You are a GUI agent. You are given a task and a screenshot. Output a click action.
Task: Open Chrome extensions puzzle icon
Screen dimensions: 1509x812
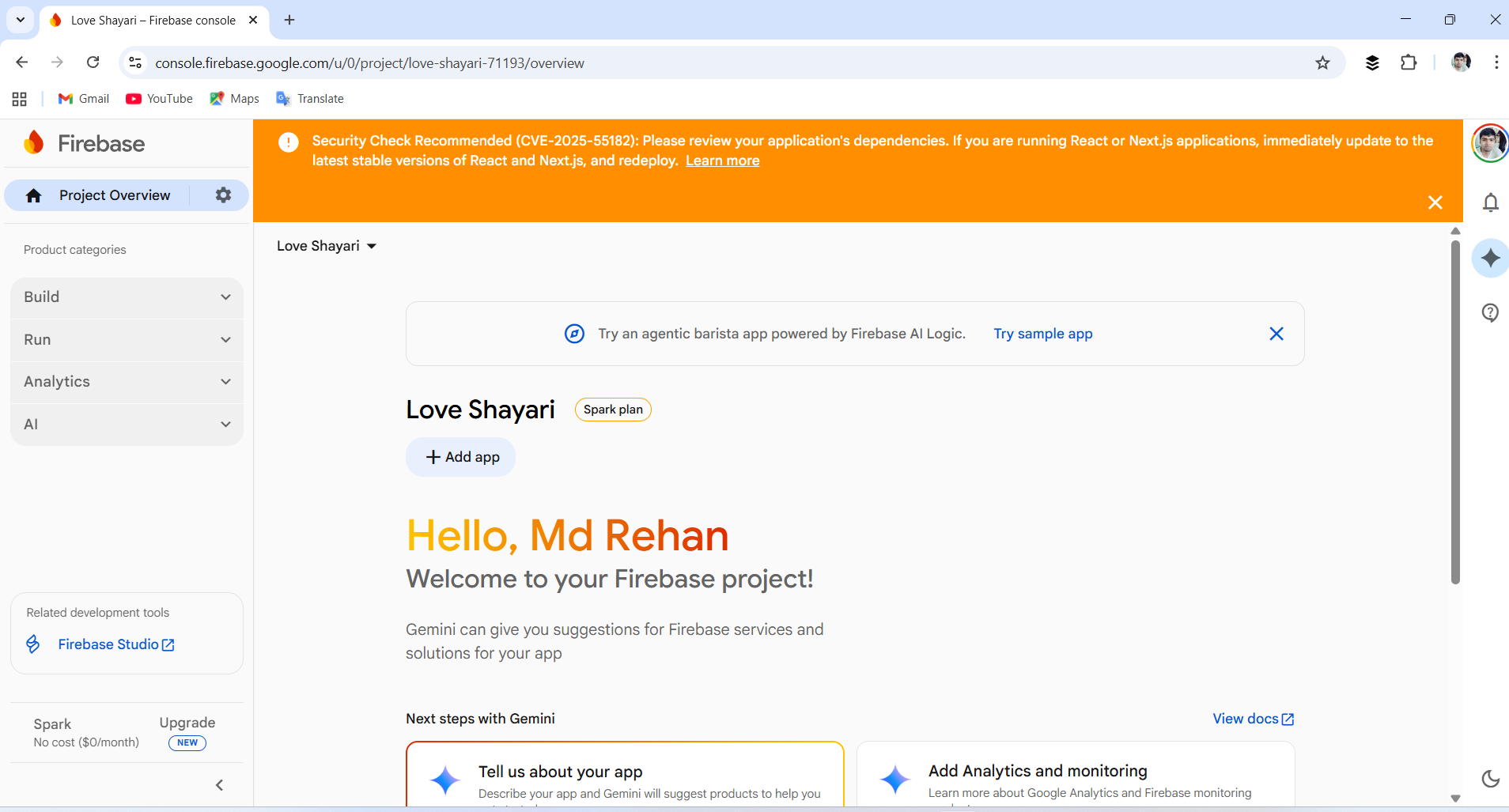pyautogui.click(x=1409, y=62)
